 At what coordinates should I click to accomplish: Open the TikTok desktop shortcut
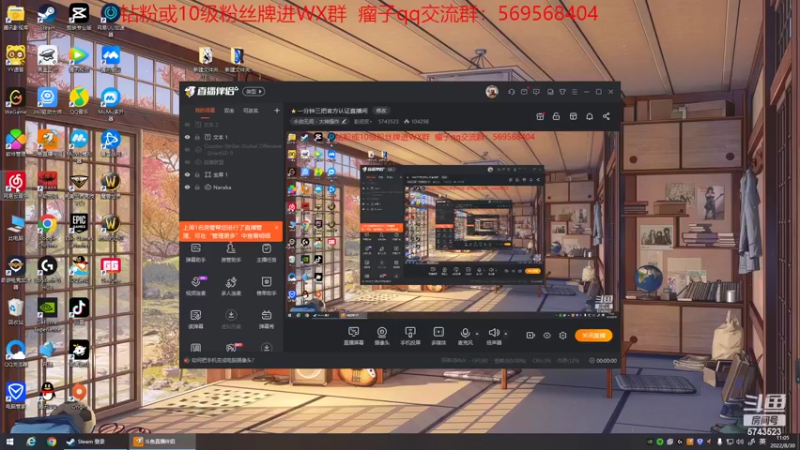point(79,310)
